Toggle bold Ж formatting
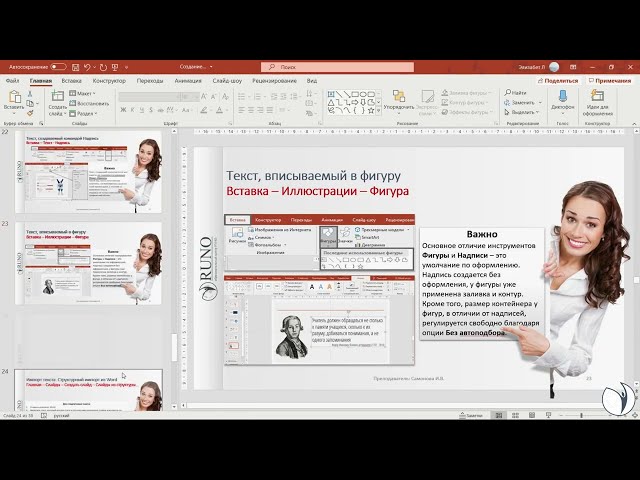Viewport: 640px width, 480px height. tap(123, 110)
